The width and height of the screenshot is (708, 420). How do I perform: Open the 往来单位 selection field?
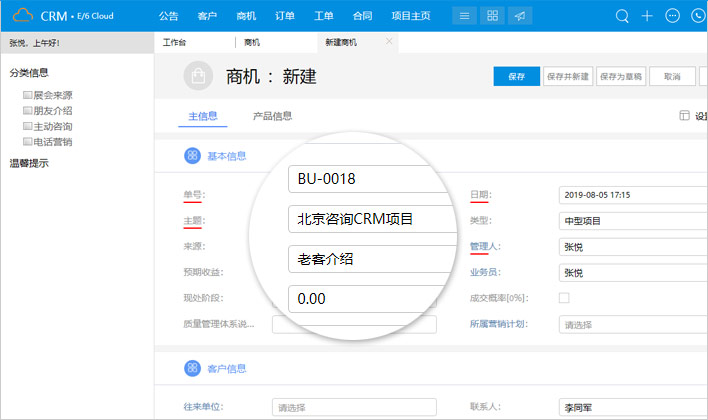coord(354,407)
